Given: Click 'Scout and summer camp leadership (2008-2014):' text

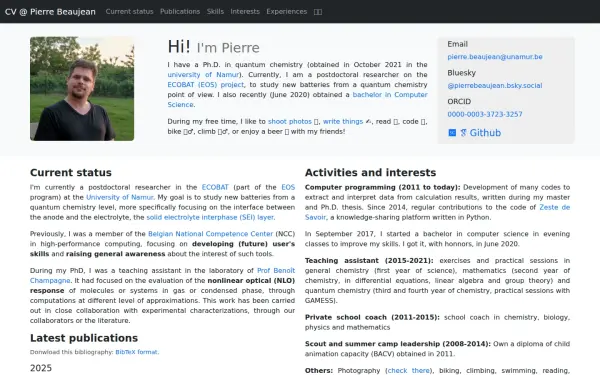Looking at the screenshot, I should click(x=398, y=344).
